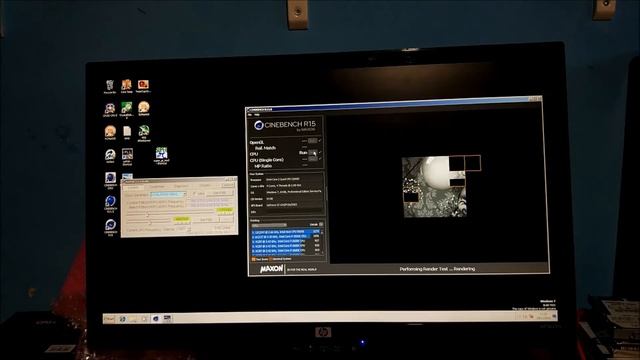The height and width of the screenshot is (360, 640).
Task: Open the File menu in Cinebench
Action: pos(250,115)
